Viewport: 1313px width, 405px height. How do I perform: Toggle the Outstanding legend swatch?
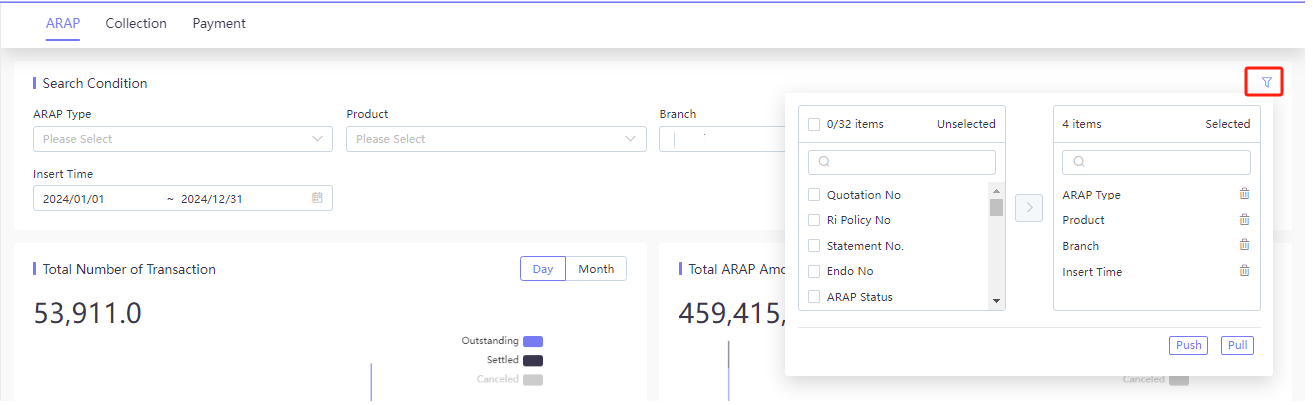pyautogui.click(x=533, y=341)
